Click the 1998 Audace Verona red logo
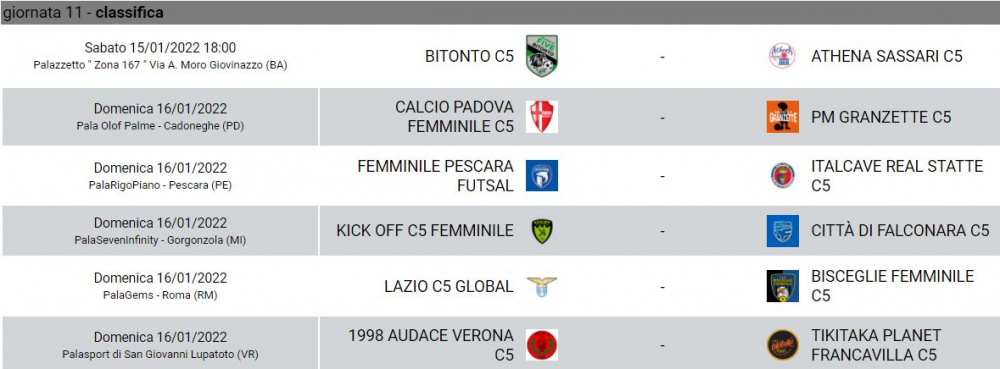 click(x=542, y=345)
